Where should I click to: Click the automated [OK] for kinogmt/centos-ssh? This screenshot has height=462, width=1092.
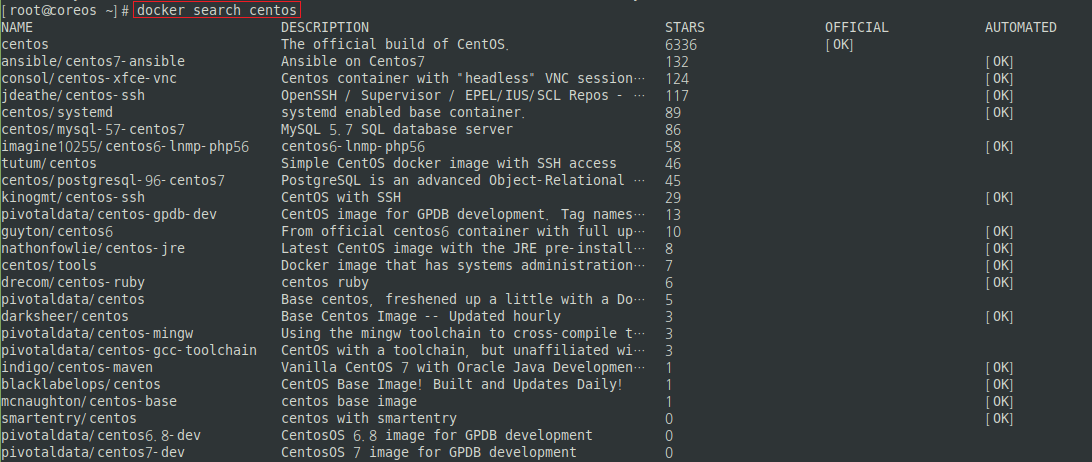pyautogui.click(x=999, y=198)
